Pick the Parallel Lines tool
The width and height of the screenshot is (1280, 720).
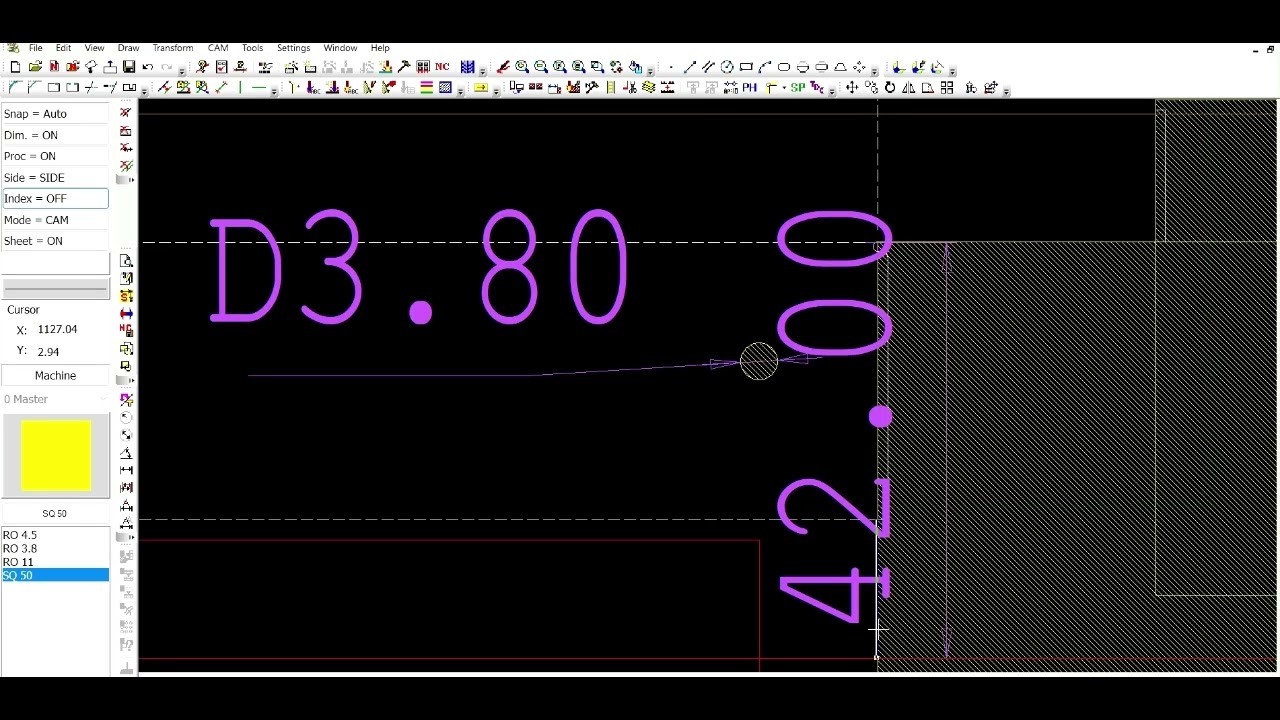pyautogui.click(x=708, y=67)
